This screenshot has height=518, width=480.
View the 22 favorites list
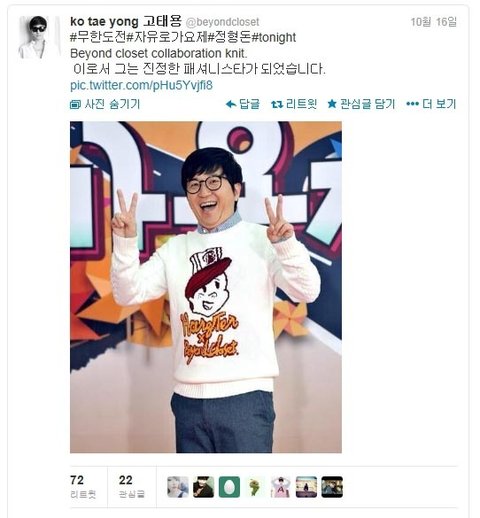pos(131,487)
